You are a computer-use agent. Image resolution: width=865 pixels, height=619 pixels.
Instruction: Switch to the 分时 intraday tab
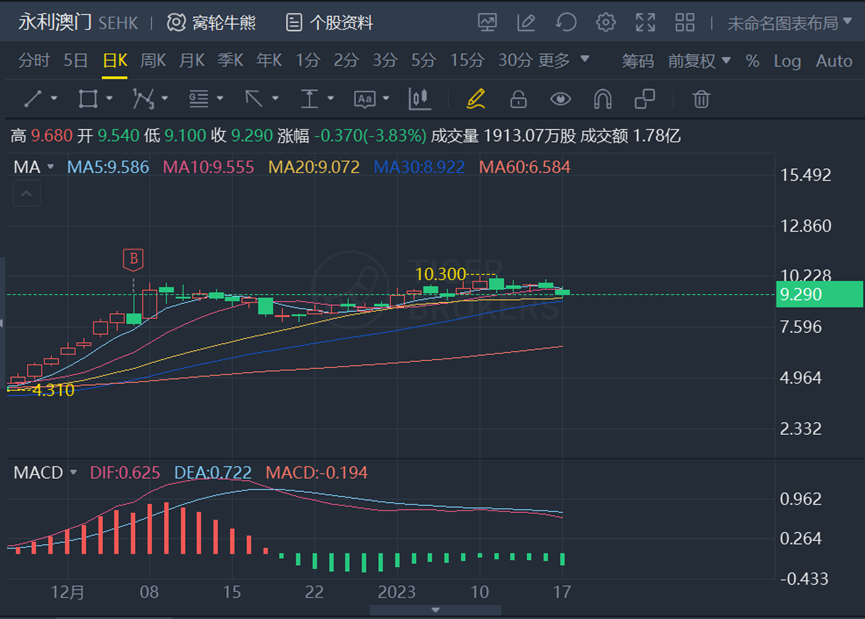coord(34,60)
